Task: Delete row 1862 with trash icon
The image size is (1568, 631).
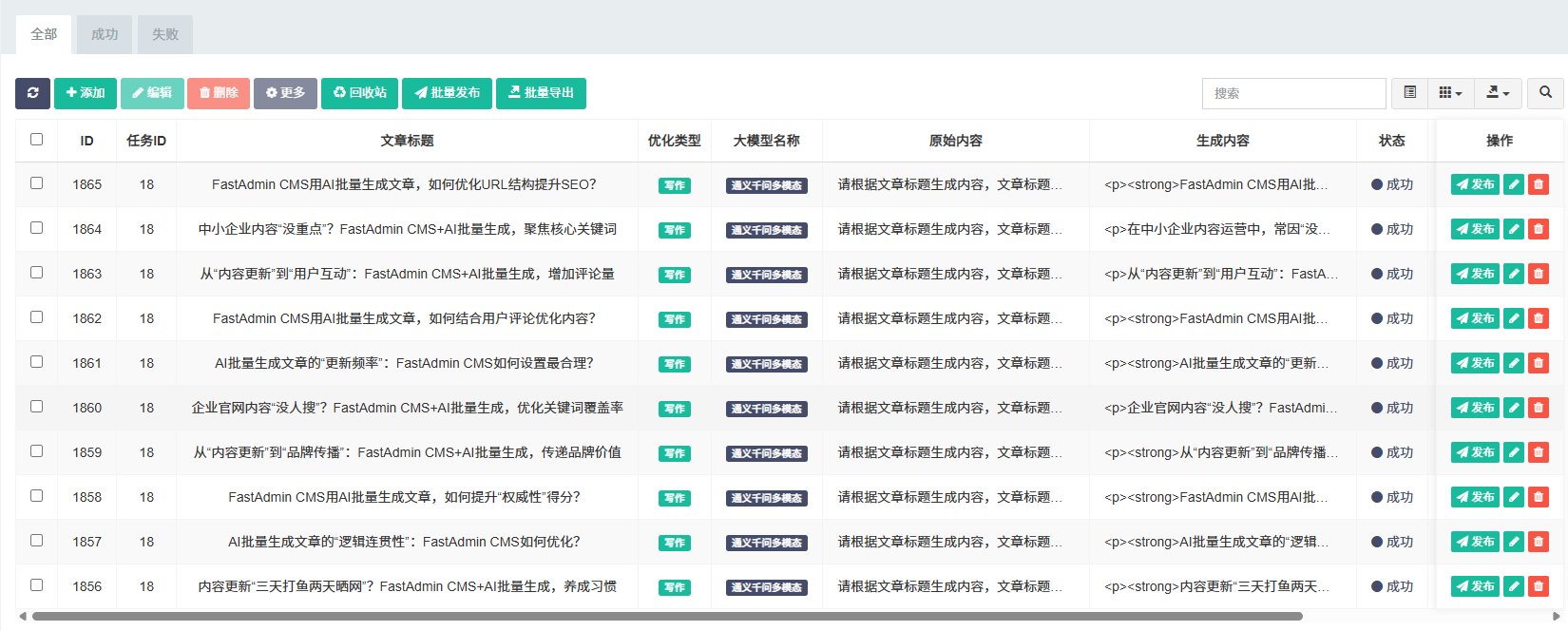Action: tap(1539, 318)
